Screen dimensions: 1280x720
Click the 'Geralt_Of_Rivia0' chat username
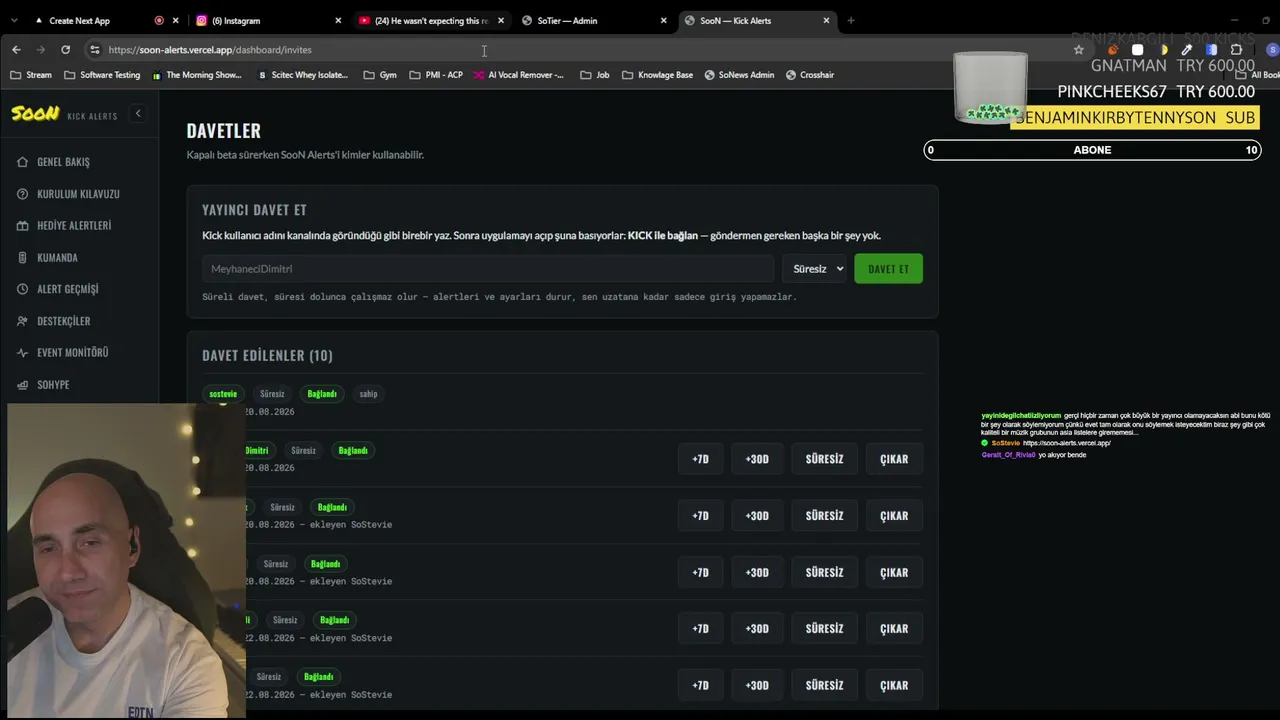click(1008, 455)
